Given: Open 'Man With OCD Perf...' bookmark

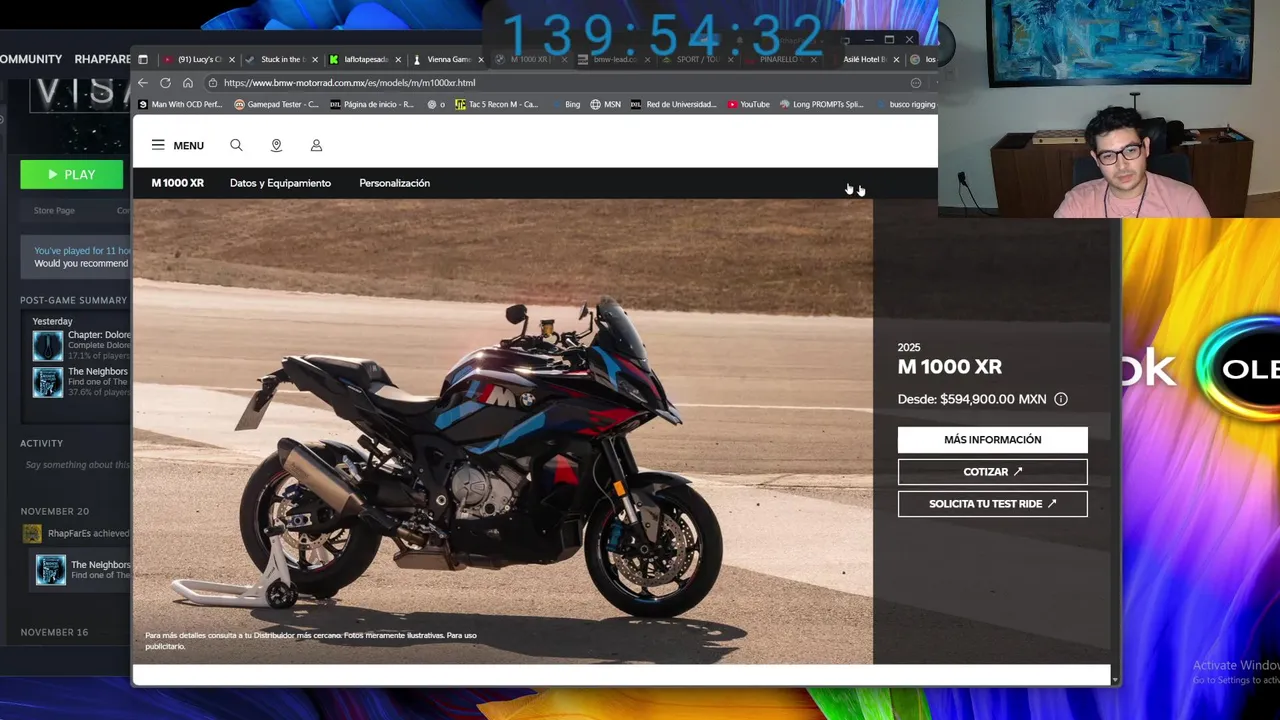Looking at the screenshot, I should (x=180, y=104).
